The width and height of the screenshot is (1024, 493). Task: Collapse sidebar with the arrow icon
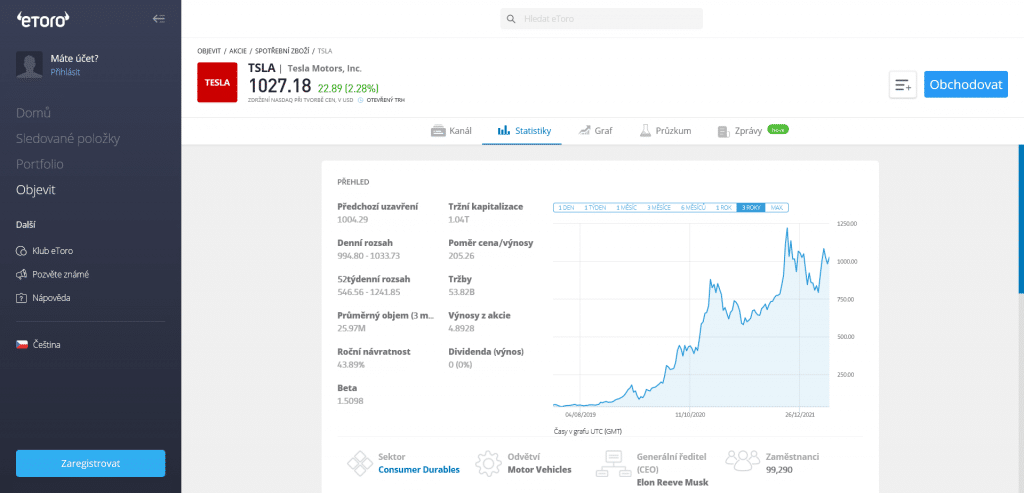click(159, 19)
